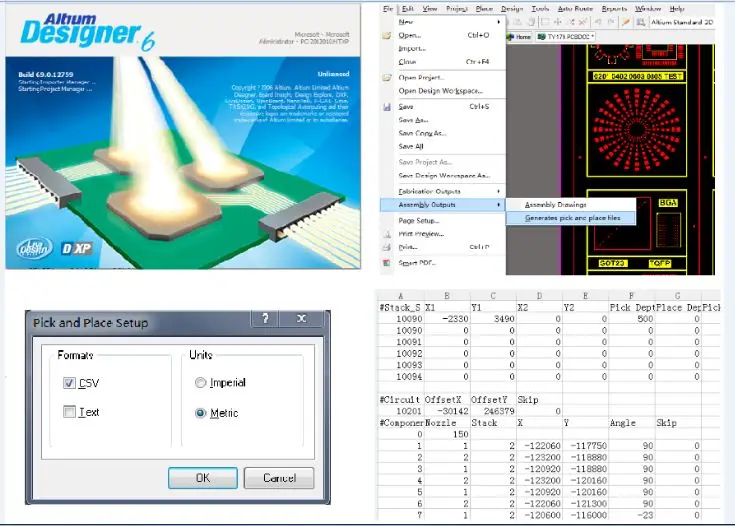Click the pencil highlight toolbar icon
735x526 pixels.
tap(626, 22)
